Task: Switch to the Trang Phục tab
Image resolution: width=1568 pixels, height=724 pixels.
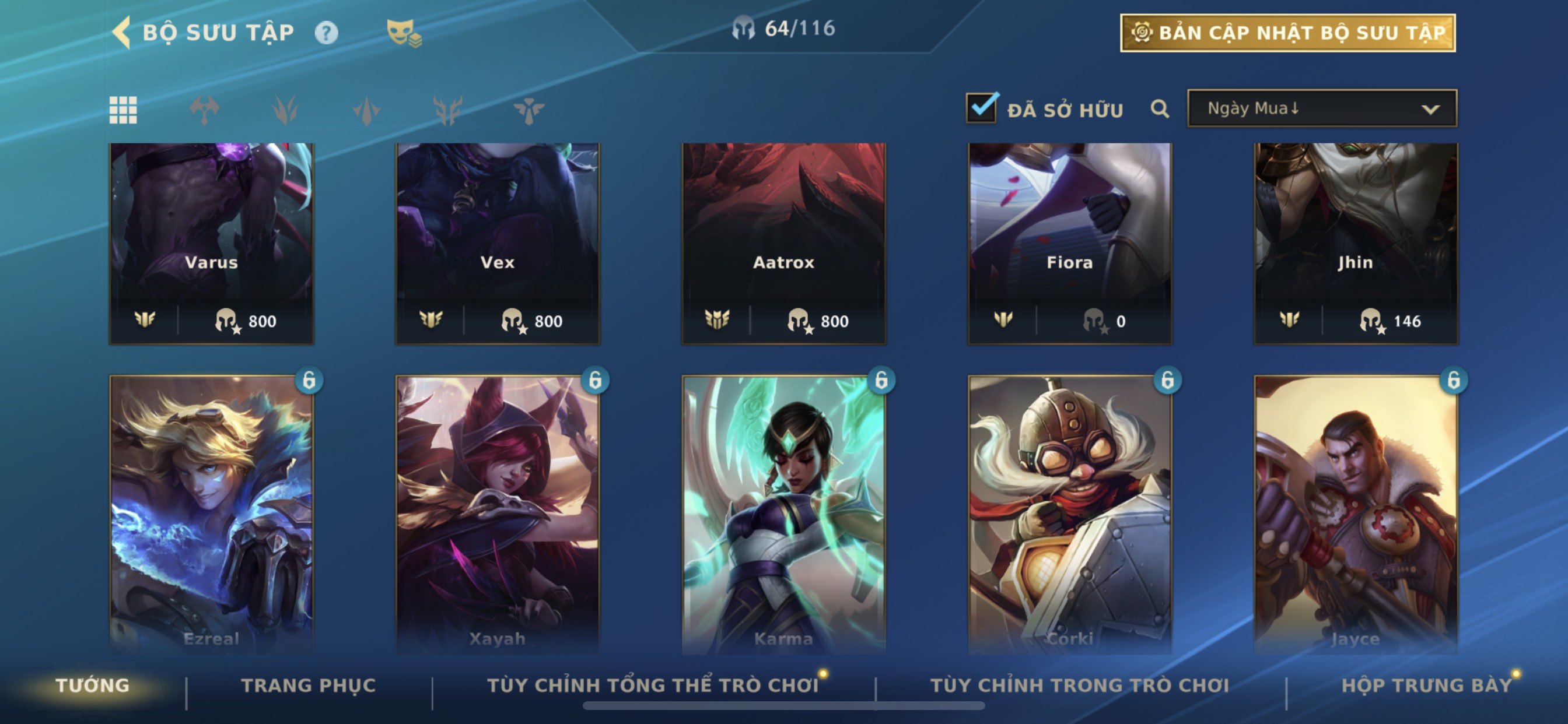Action: 309,685
